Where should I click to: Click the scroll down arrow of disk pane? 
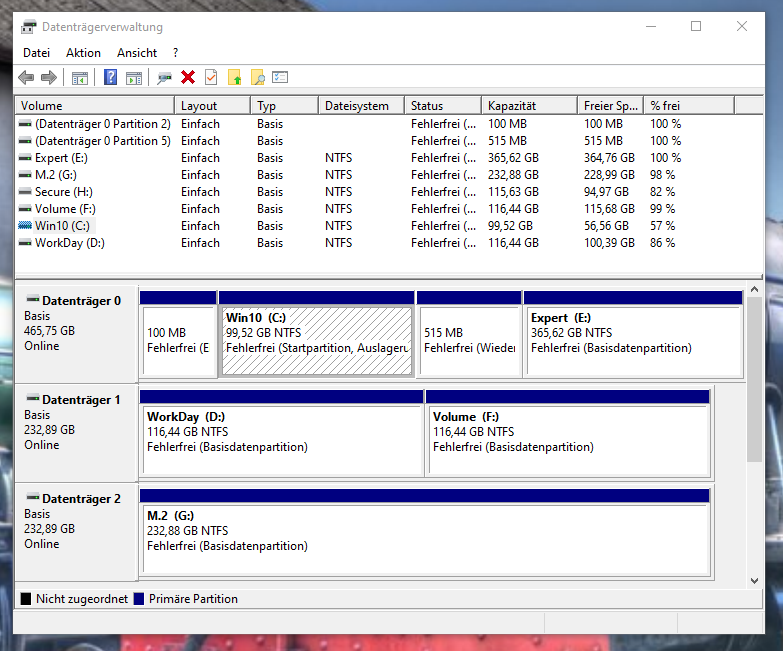755,581
